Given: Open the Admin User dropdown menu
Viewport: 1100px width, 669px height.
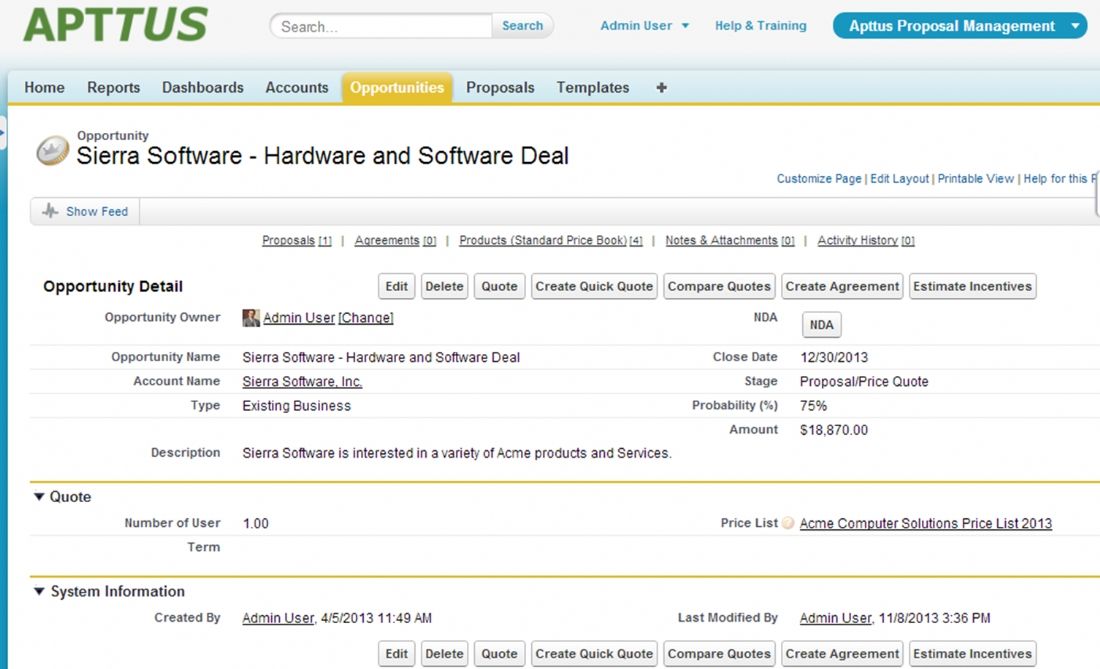Looking at the screenshot, I should (x=645, y=26).
